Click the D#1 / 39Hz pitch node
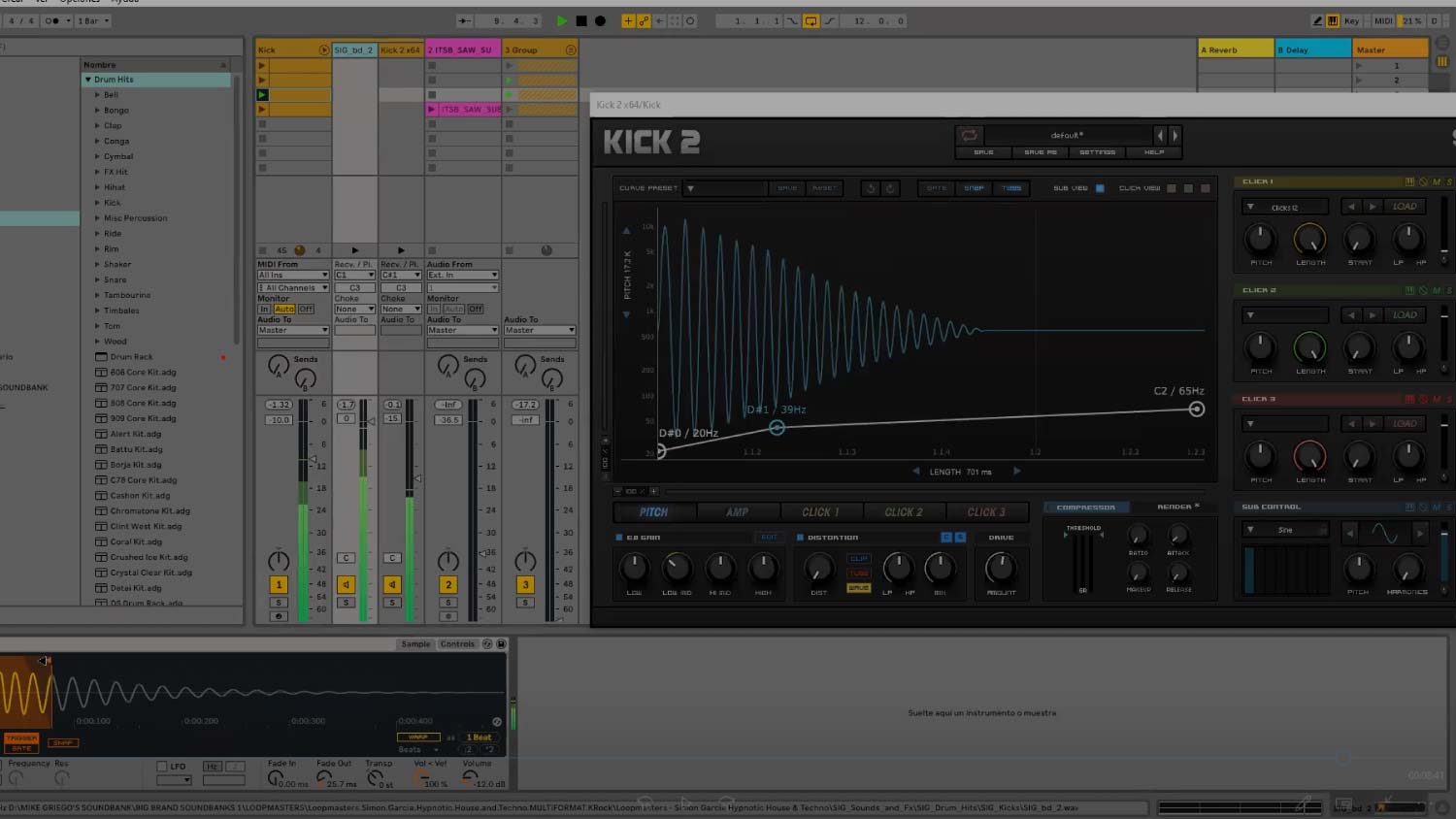 pos(777,427)
